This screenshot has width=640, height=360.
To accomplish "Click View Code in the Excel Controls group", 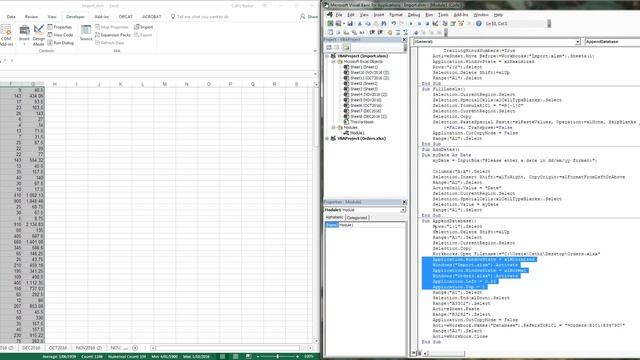I will pos(60,35).
